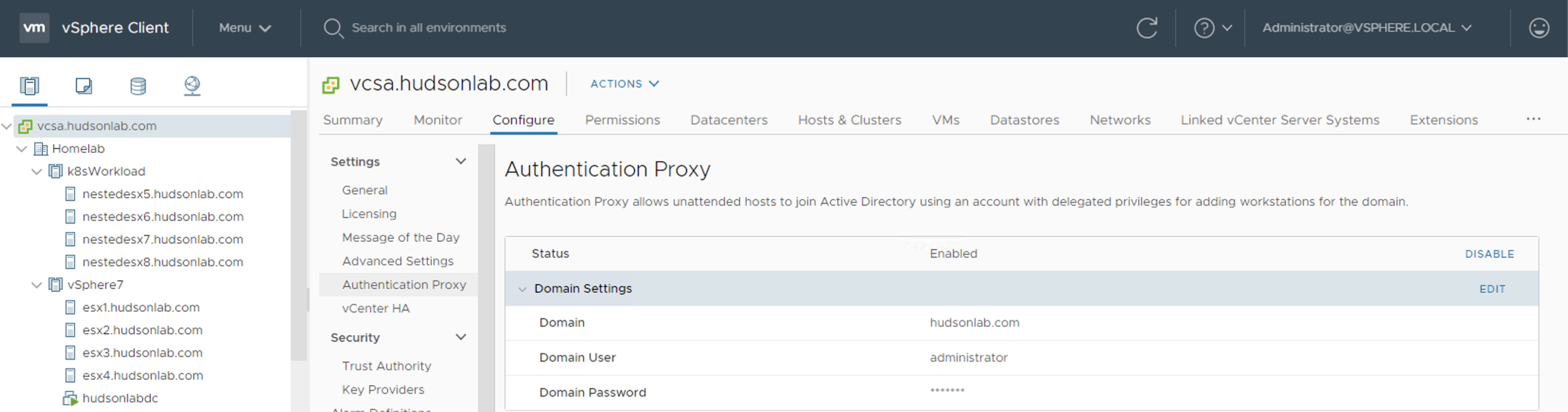Click host icon for nestedesx6.hudsonlab.com
1568x412 pixels.
pos(71,217)
